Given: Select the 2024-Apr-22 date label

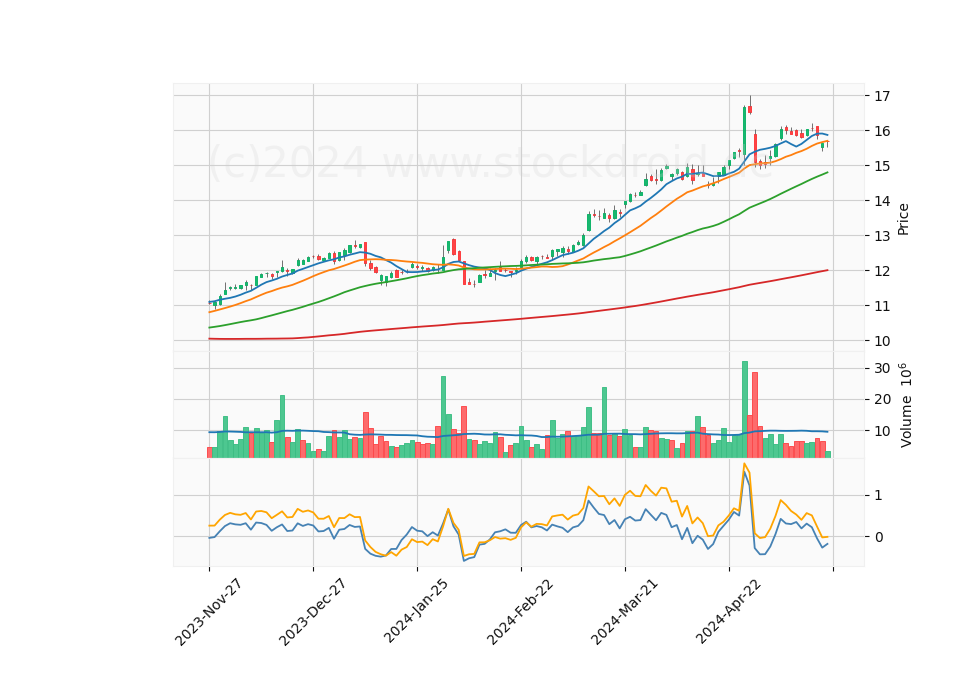Looking at the screenshot, I should 728,612.
